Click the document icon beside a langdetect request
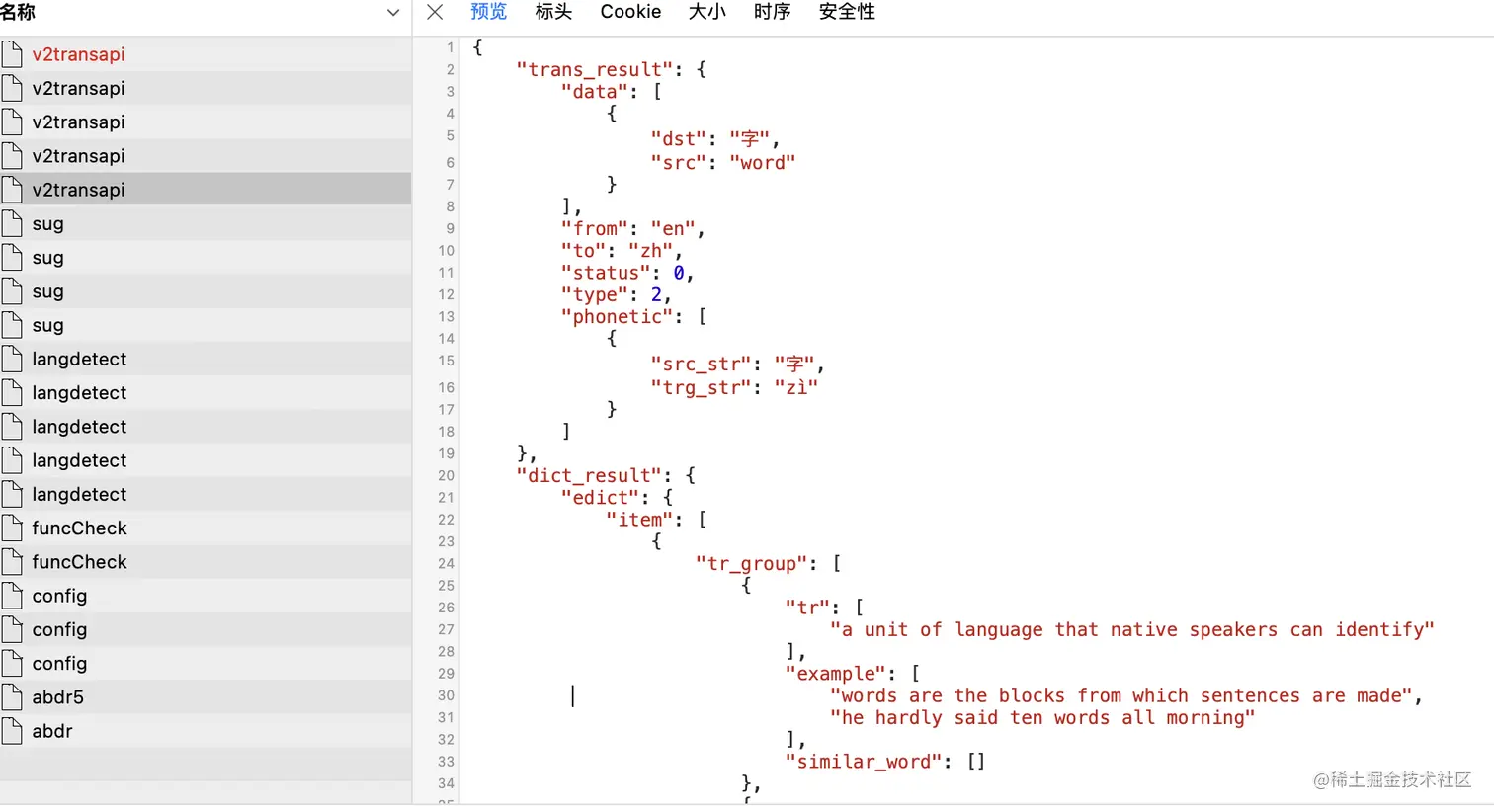 [13, 359]
